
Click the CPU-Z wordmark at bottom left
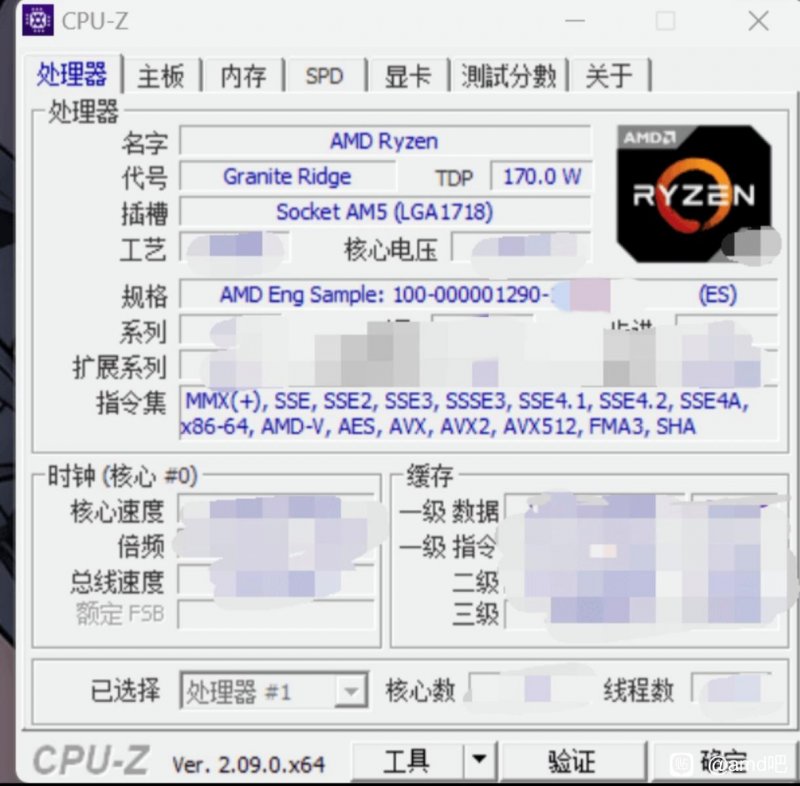(90, 760)
